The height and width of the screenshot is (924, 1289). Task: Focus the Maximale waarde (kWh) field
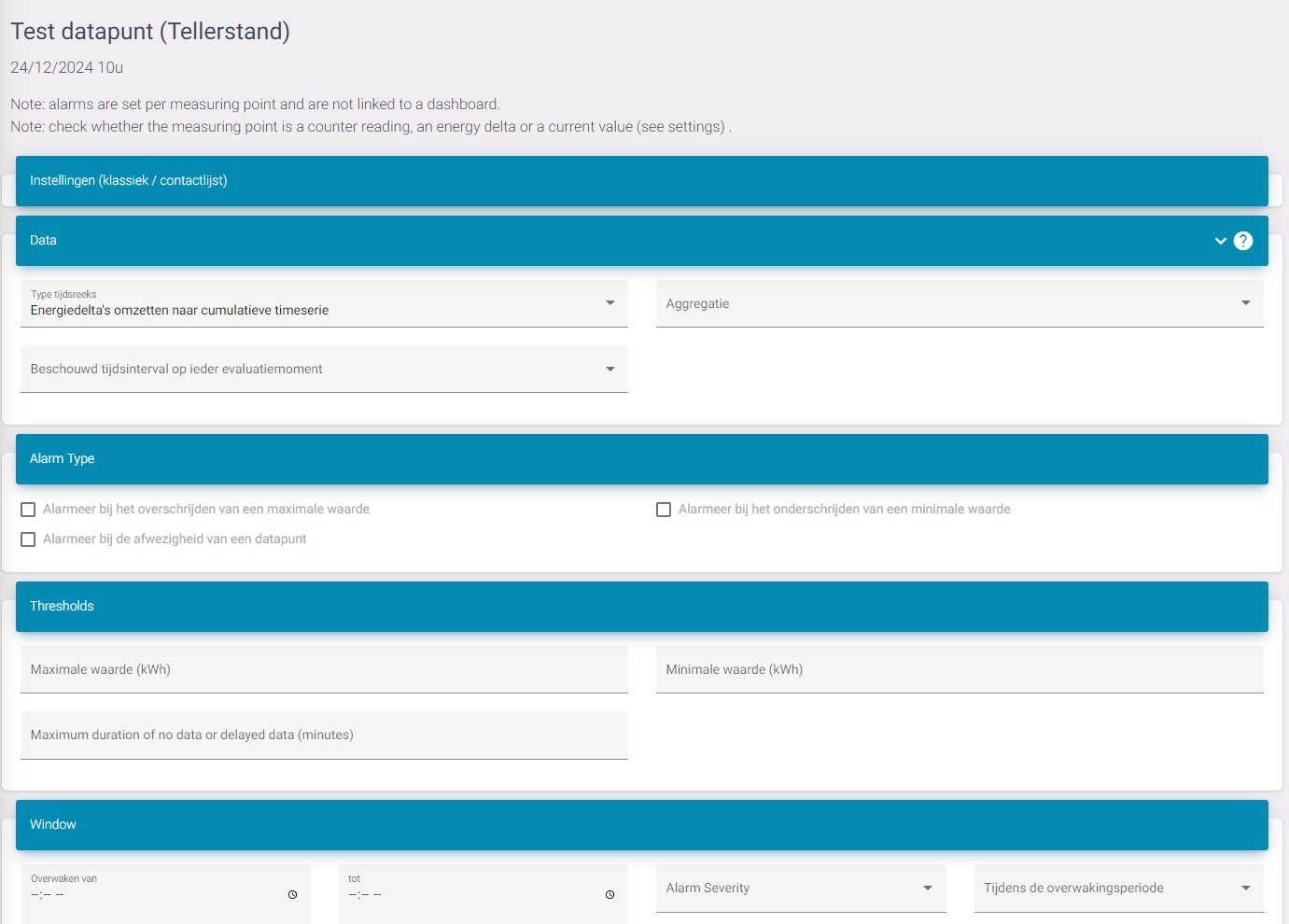[323, 670]
